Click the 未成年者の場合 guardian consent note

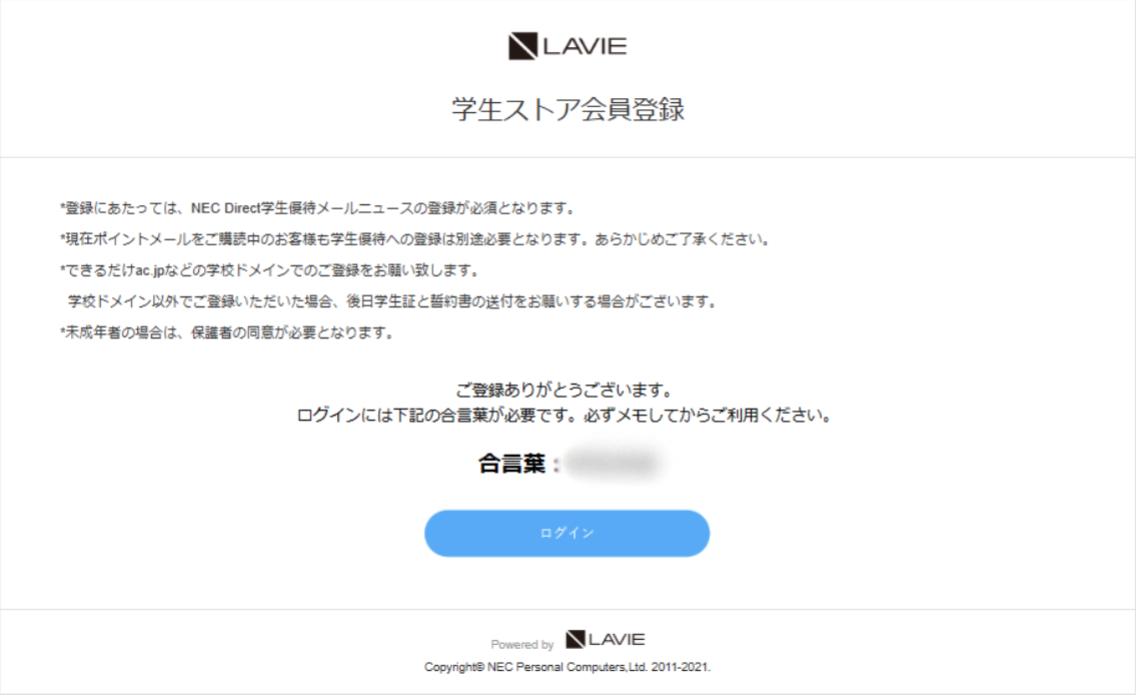pos(228,333)
